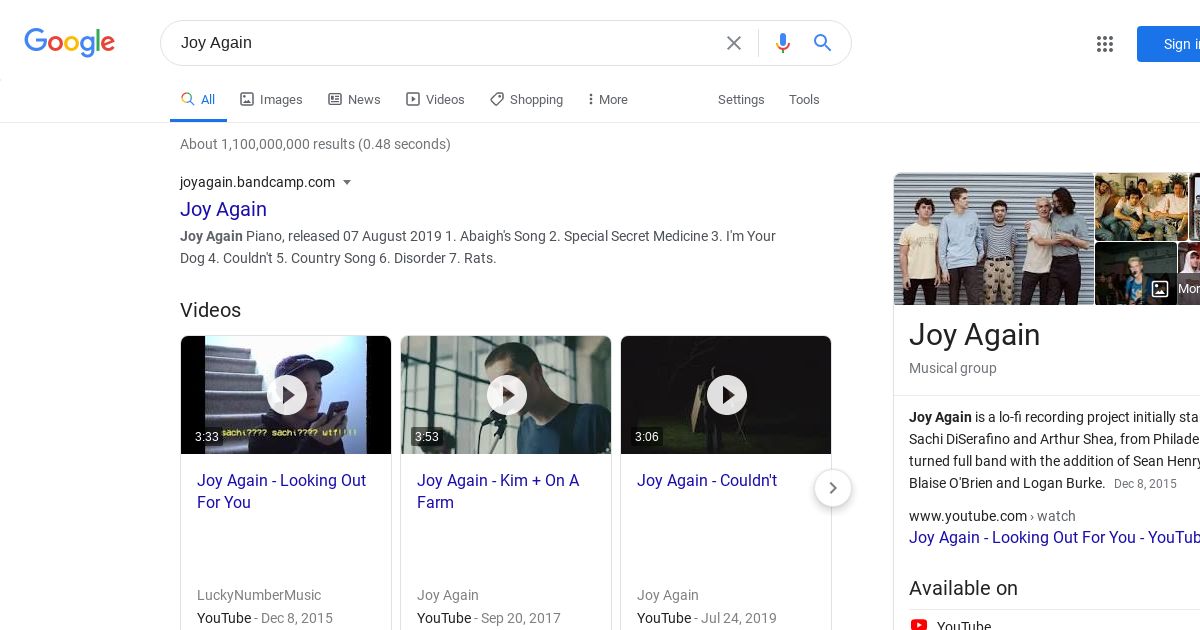Select the All tab
The image size is (1200, 630).
[198, 100]
